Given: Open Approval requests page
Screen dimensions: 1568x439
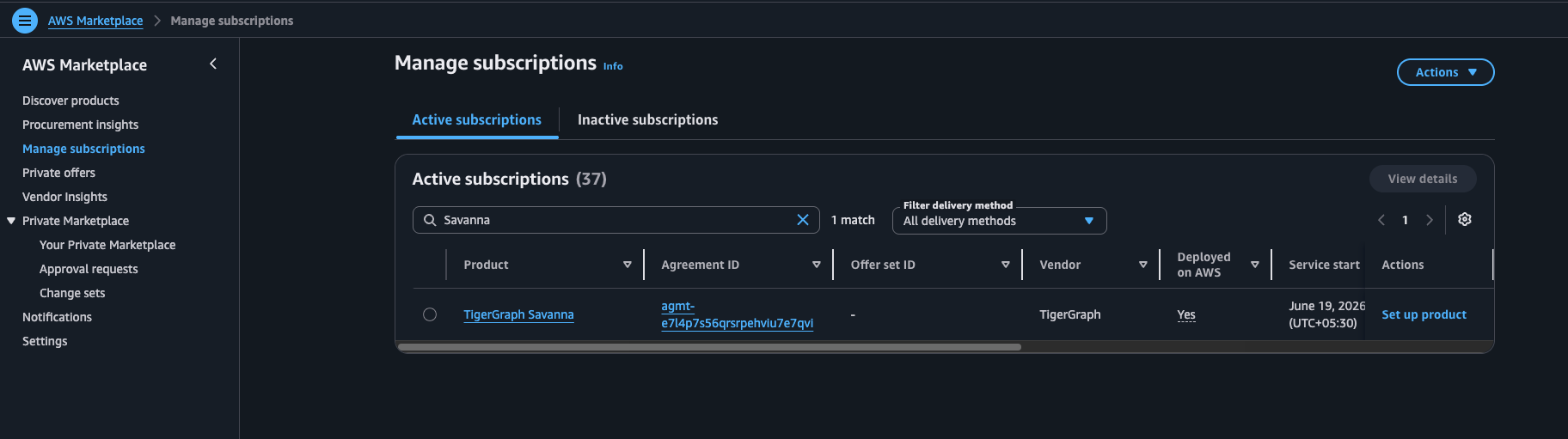Looking at the screenshot, I should (x=89, y=269).
